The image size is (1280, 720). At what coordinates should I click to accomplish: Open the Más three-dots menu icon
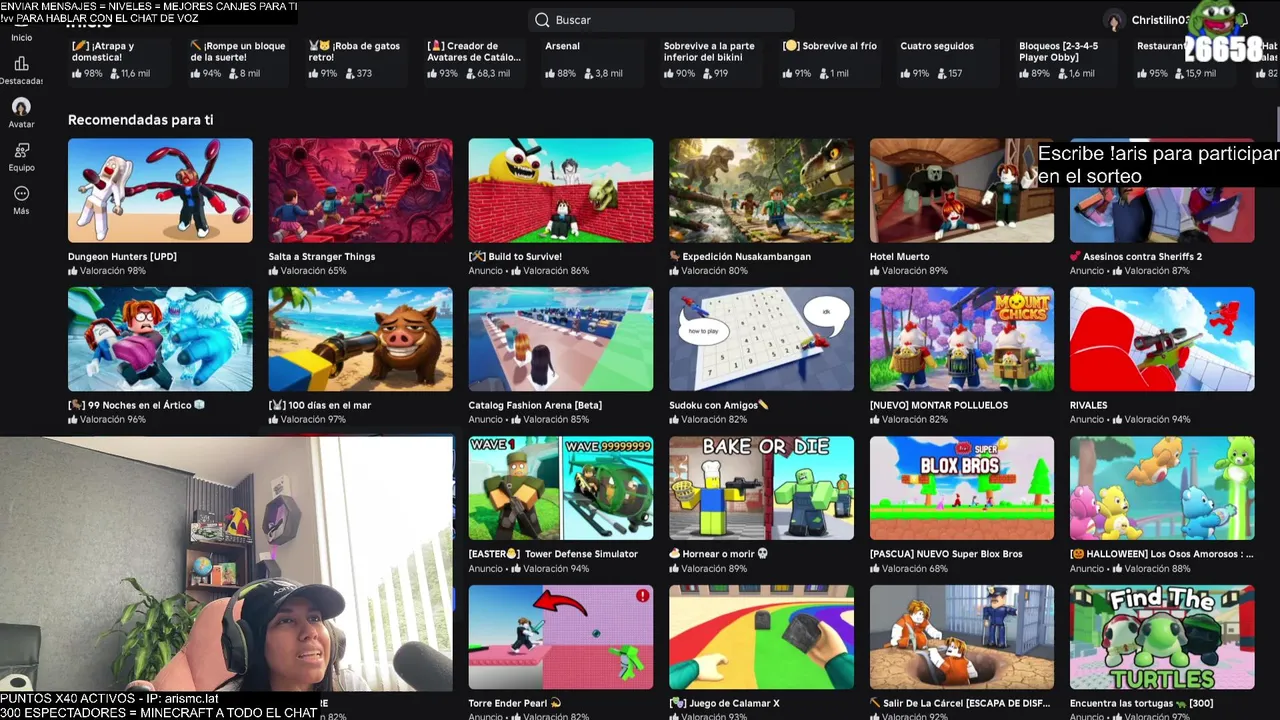coord(21,193)
